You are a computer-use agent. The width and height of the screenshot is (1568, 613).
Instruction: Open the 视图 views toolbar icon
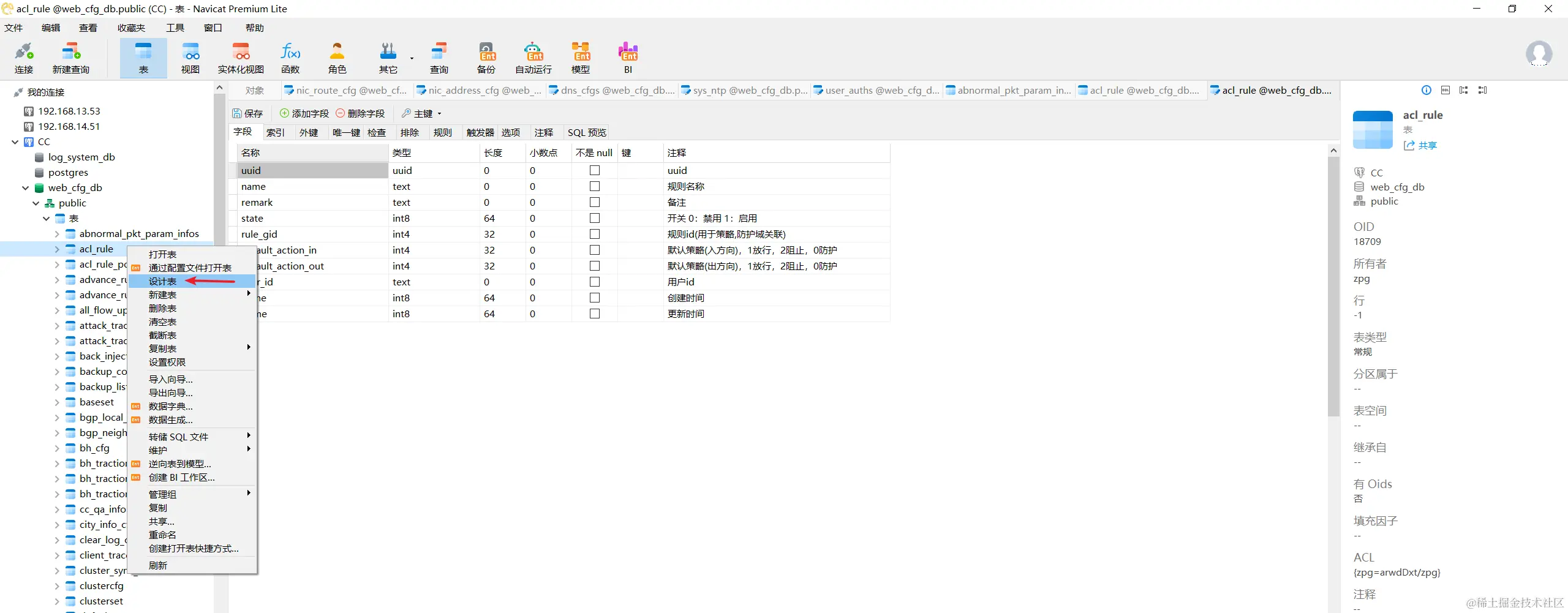pyautogui.click(x=190, y=58)
